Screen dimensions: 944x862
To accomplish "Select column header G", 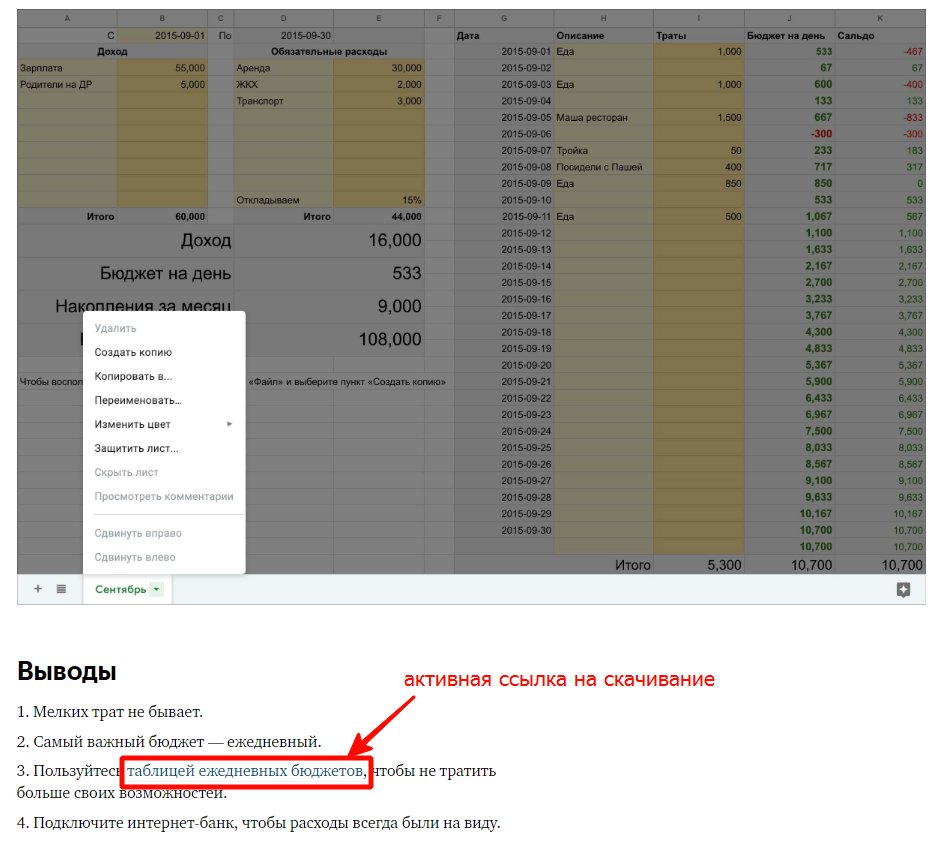I will (x=503, y=19).
